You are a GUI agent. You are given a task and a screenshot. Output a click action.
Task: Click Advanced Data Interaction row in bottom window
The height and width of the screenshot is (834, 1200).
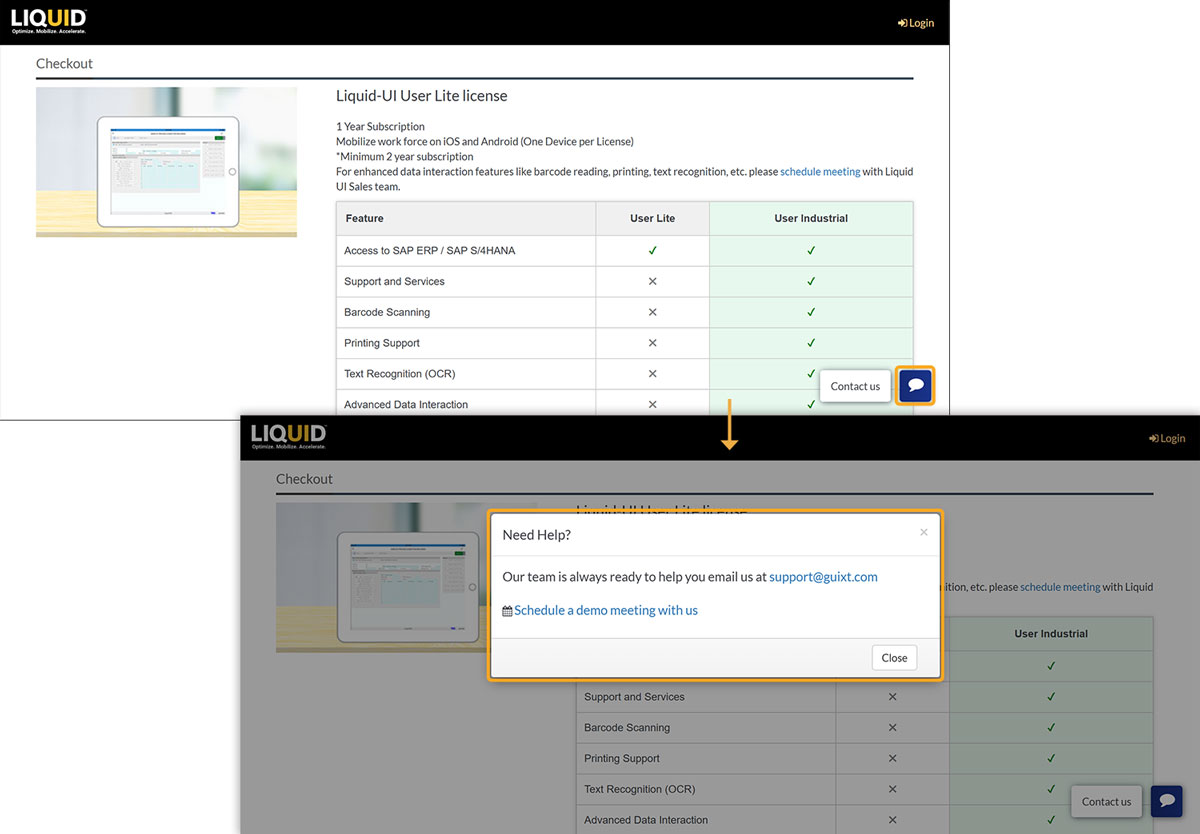(x=865, y=820)
